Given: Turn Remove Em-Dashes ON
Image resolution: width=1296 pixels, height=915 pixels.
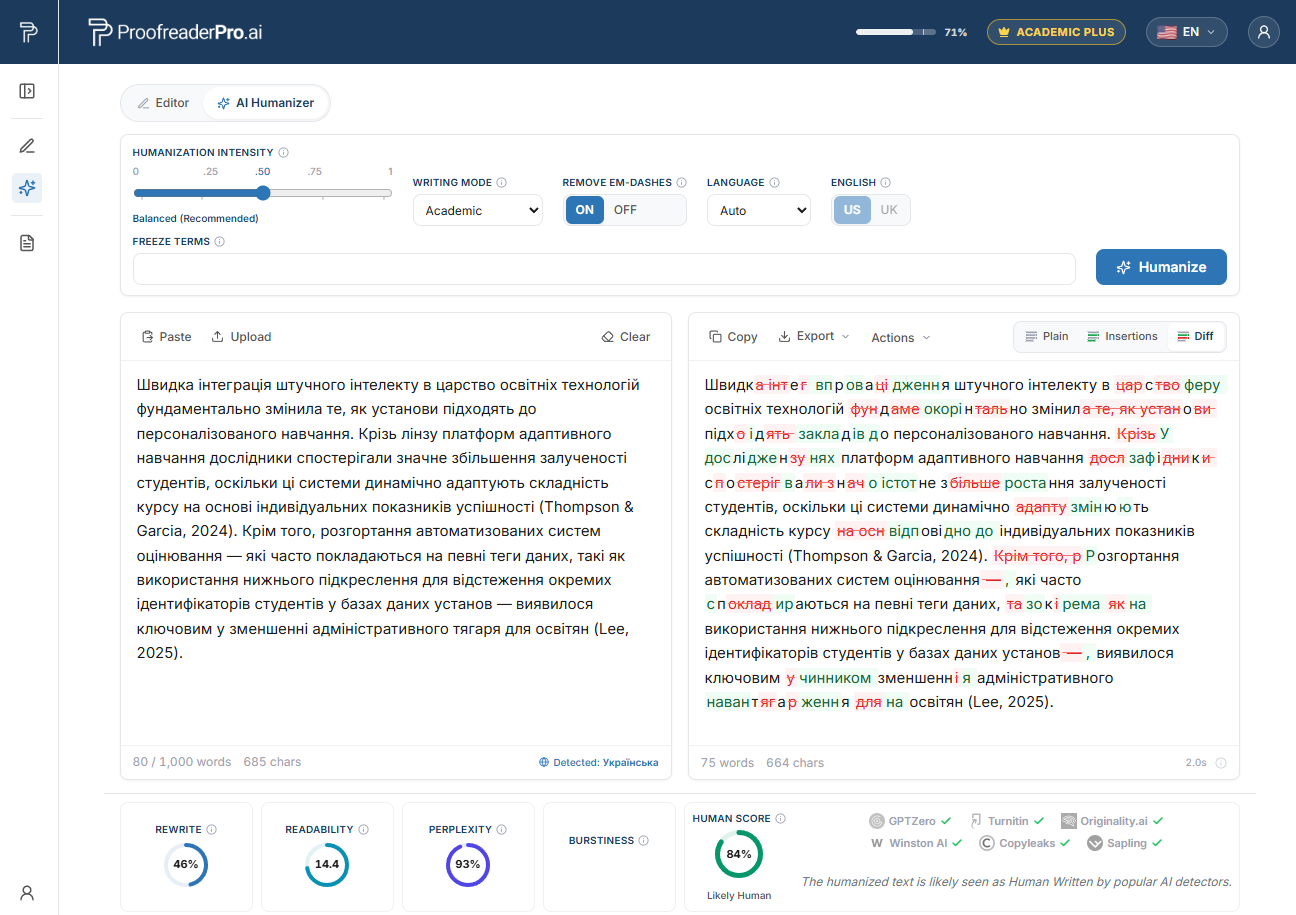Looking at the screenshot, I should coord(585,210).
